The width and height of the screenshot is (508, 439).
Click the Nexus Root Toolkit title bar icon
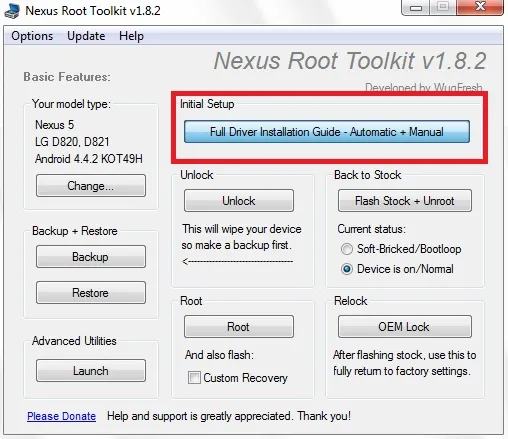(x=12, y=10)
